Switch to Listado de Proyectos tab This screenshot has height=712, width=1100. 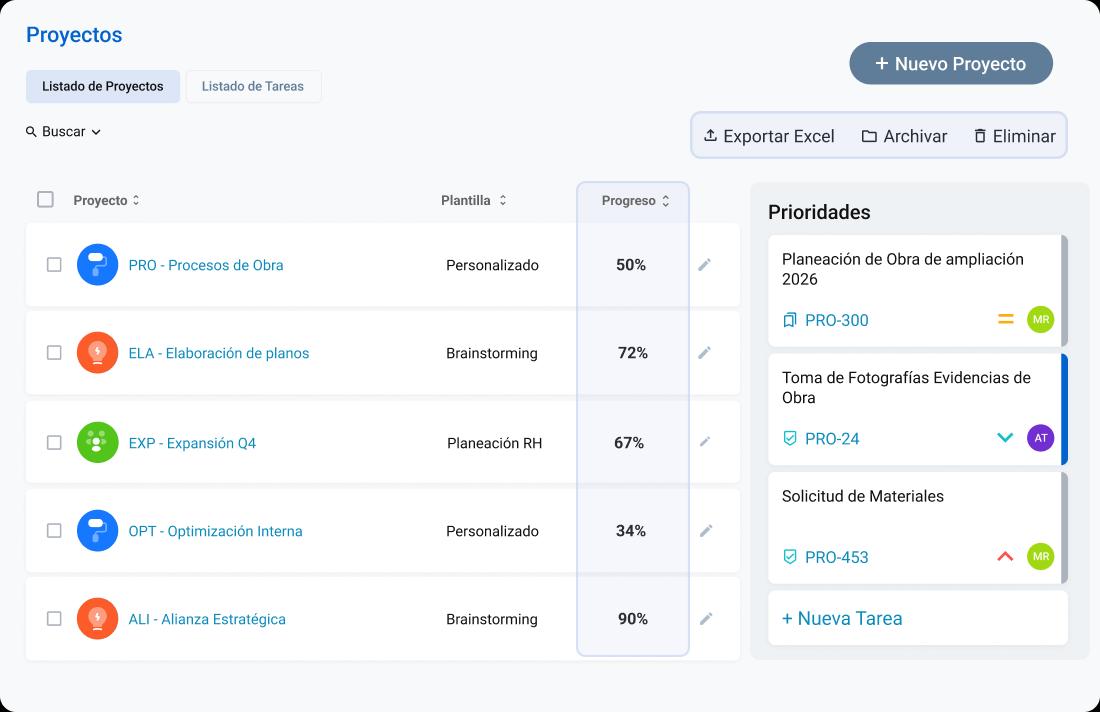click(x=102, y=86)
